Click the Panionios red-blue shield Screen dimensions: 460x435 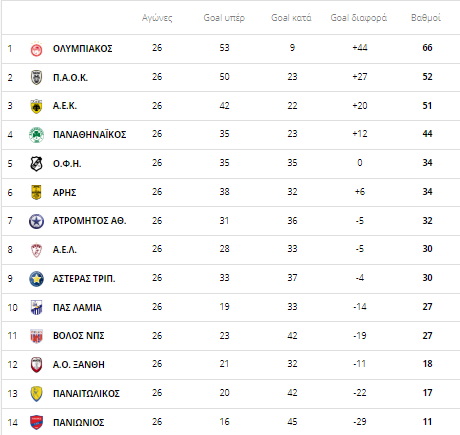click(x=36, y=422)
